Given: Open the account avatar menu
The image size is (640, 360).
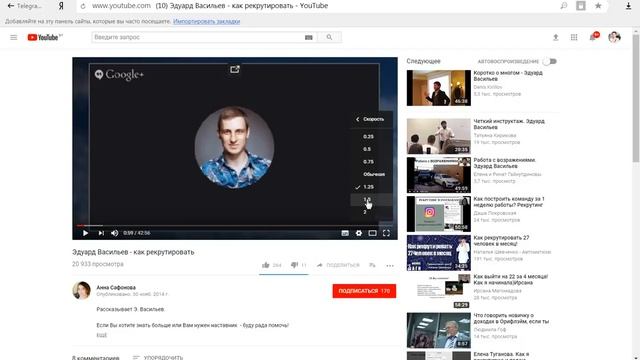Looking at the screenshot, I should point(614,37).
